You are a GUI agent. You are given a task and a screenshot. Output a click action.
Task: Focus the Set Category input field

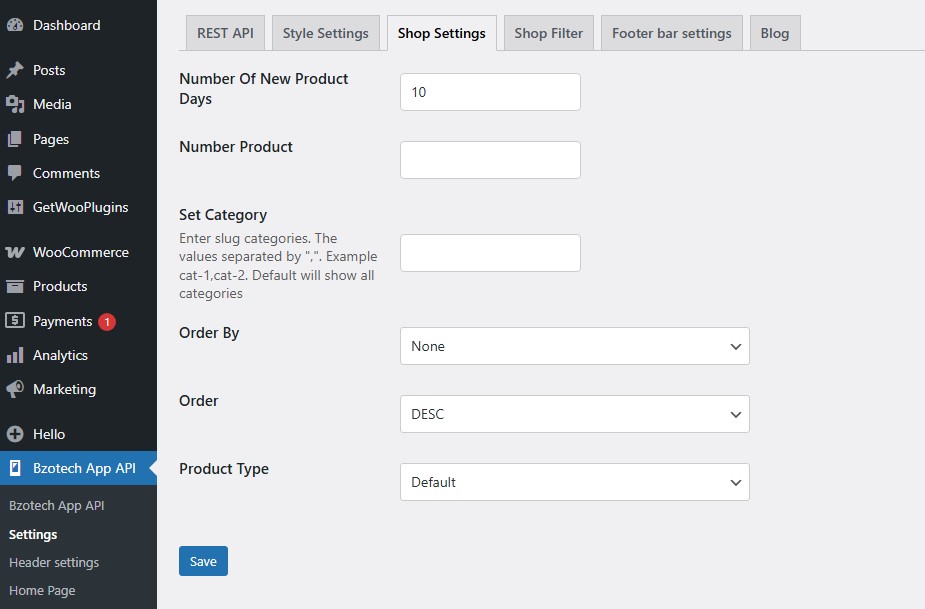click(490, 253)
